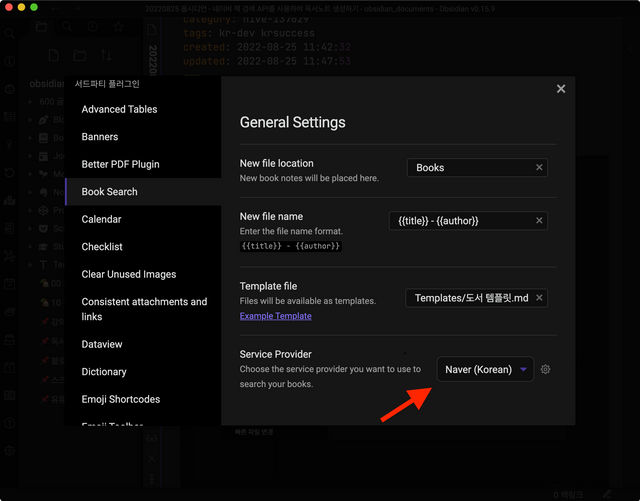
Task: Close the settings dialog with the X
Action: click(561, 89)
